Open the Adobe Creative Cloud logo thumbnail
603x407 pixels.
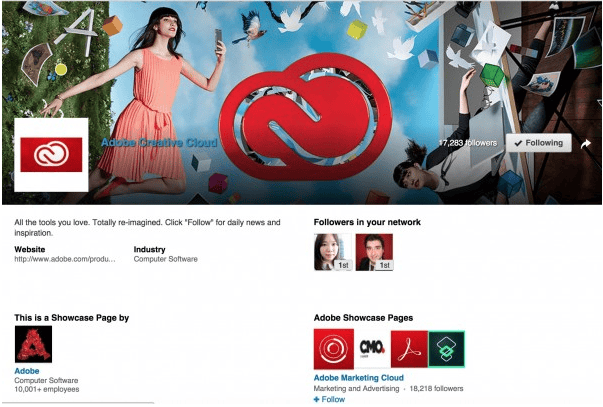[51, 155]
